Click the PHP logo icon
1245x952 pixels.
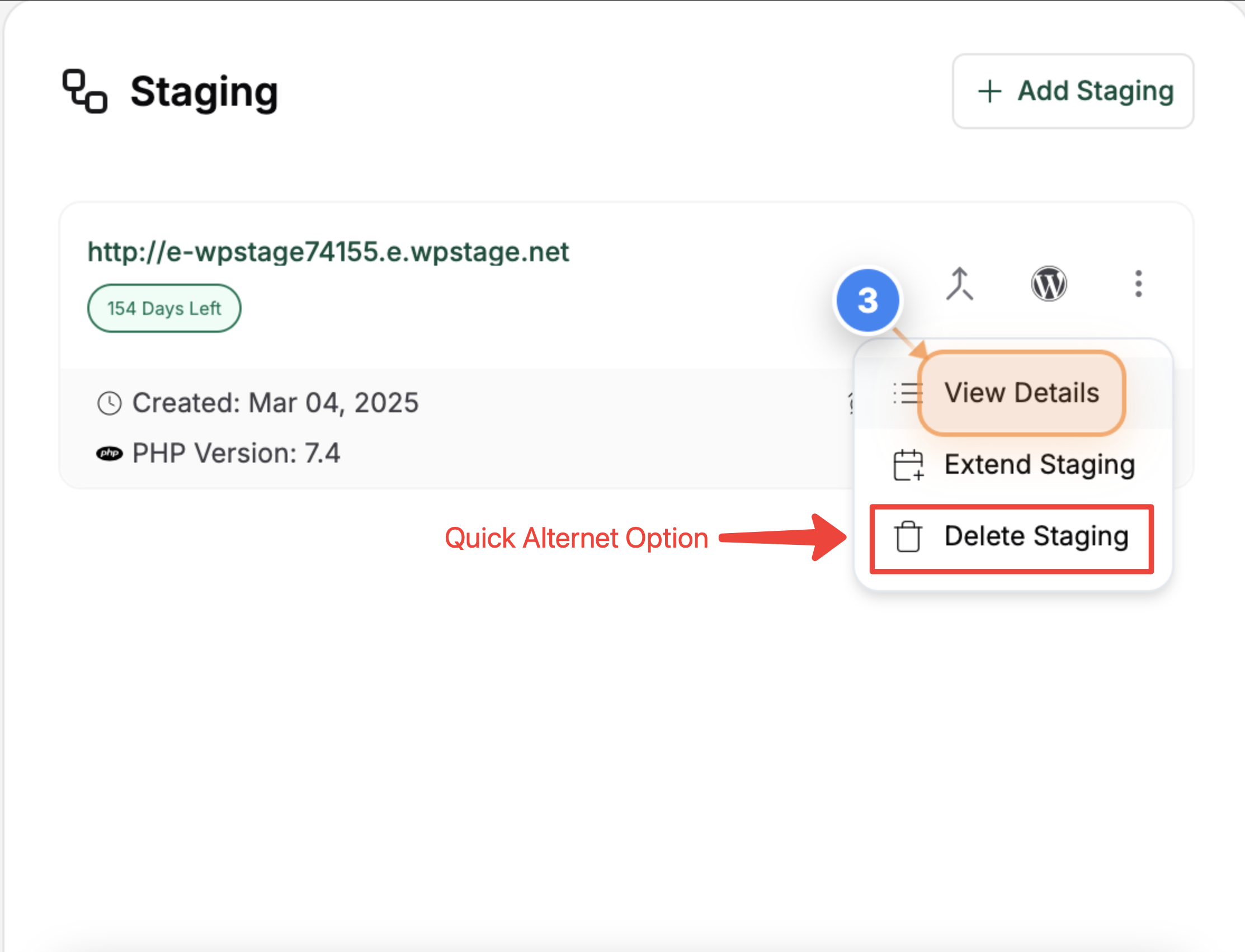(x=110, y=453)
